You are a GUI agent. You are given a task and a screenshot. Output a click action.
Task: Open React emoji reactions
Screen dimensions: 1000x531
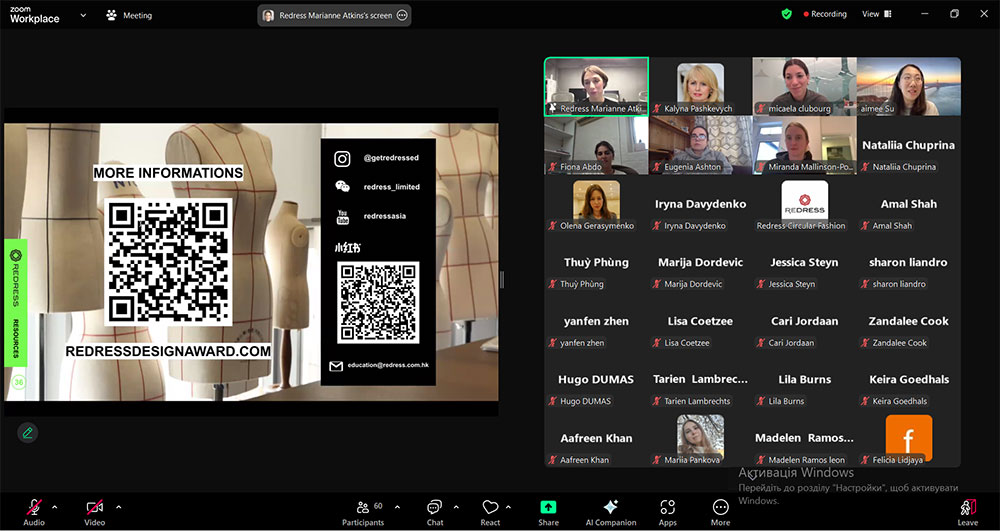[490, 513]
